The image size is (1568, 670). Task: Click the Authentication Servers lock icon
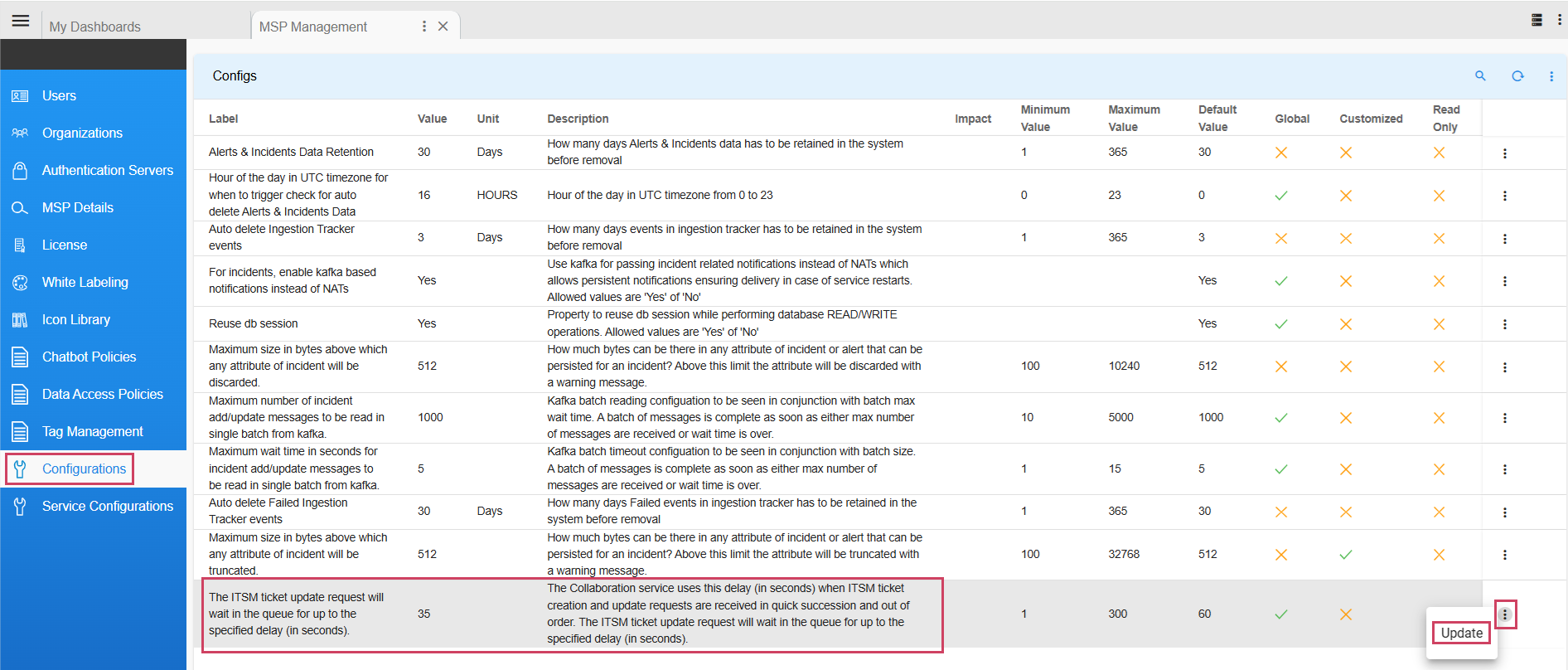tap(20, 171)
